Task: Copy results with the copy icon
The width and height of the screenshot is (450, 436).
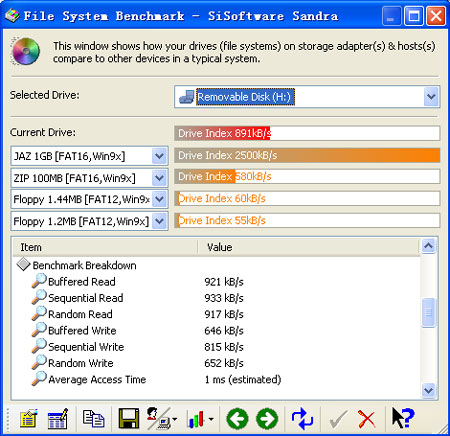Action: click(93, 418)
